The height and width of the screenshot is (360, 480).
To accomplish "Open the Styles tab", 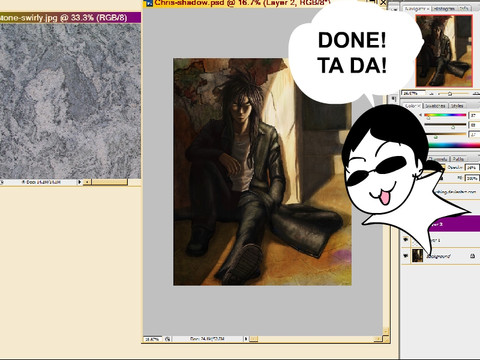I will (457, 106).
